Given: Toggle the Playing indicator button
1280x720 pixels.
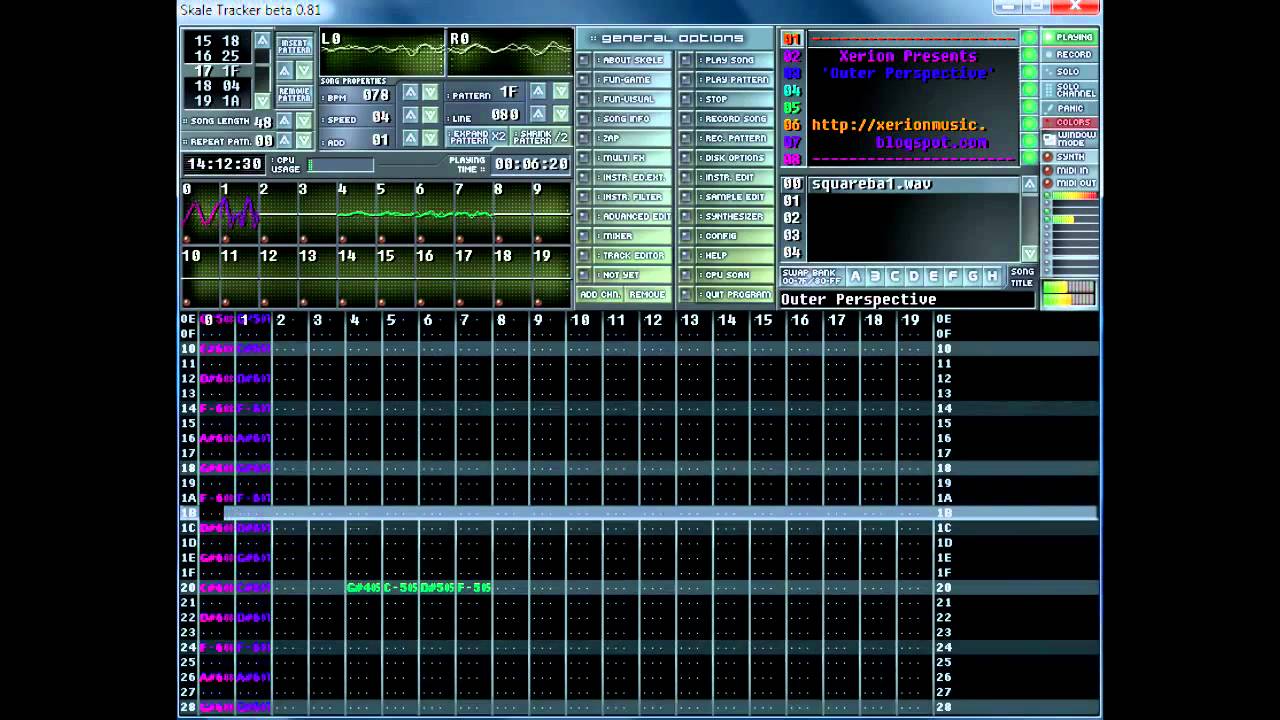Looking at the screenshot, I should pyautogui.click(x=1070, y=37).
